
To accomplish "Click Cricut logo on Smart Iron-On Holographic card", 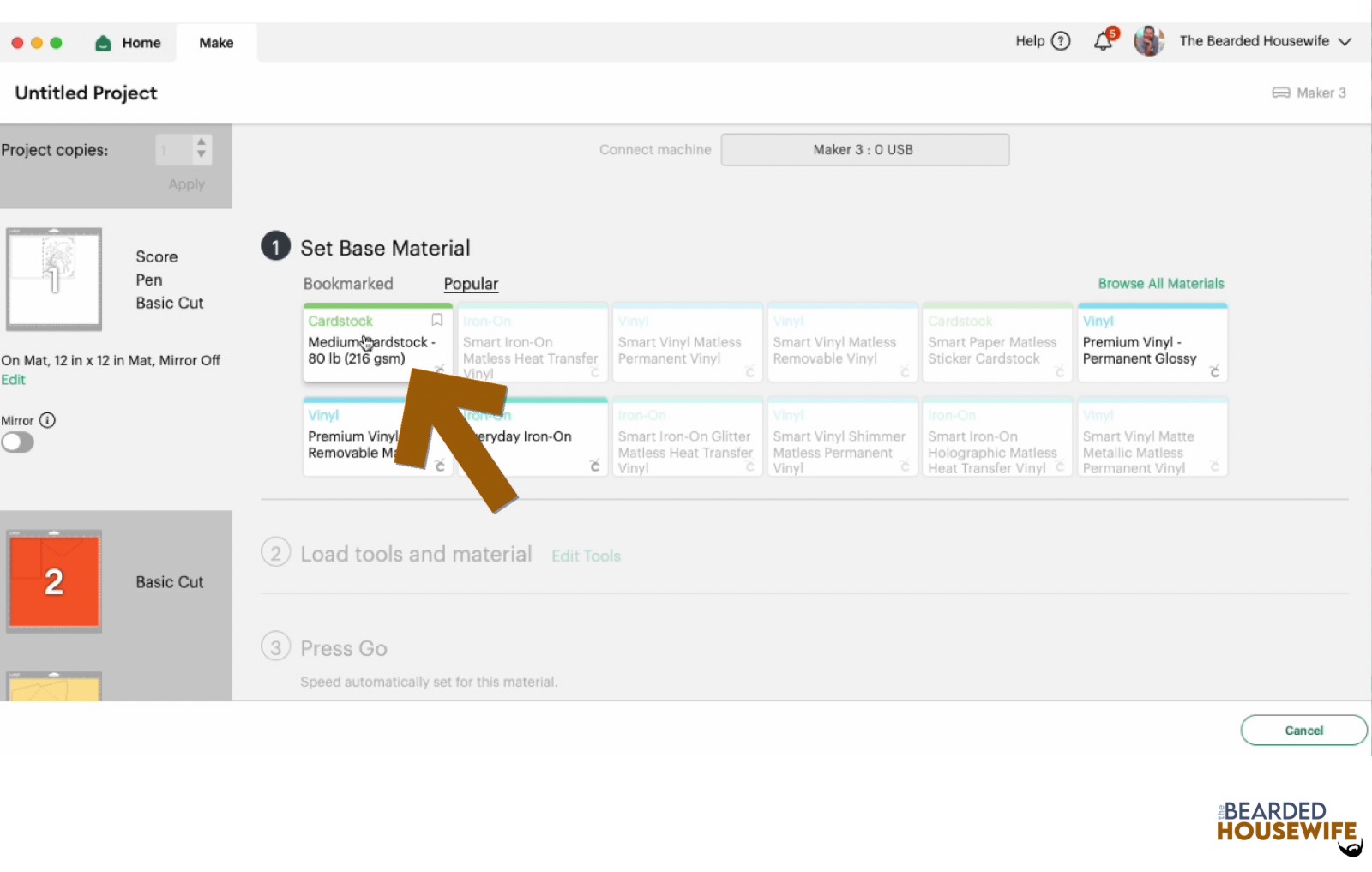I will 1060,466.
